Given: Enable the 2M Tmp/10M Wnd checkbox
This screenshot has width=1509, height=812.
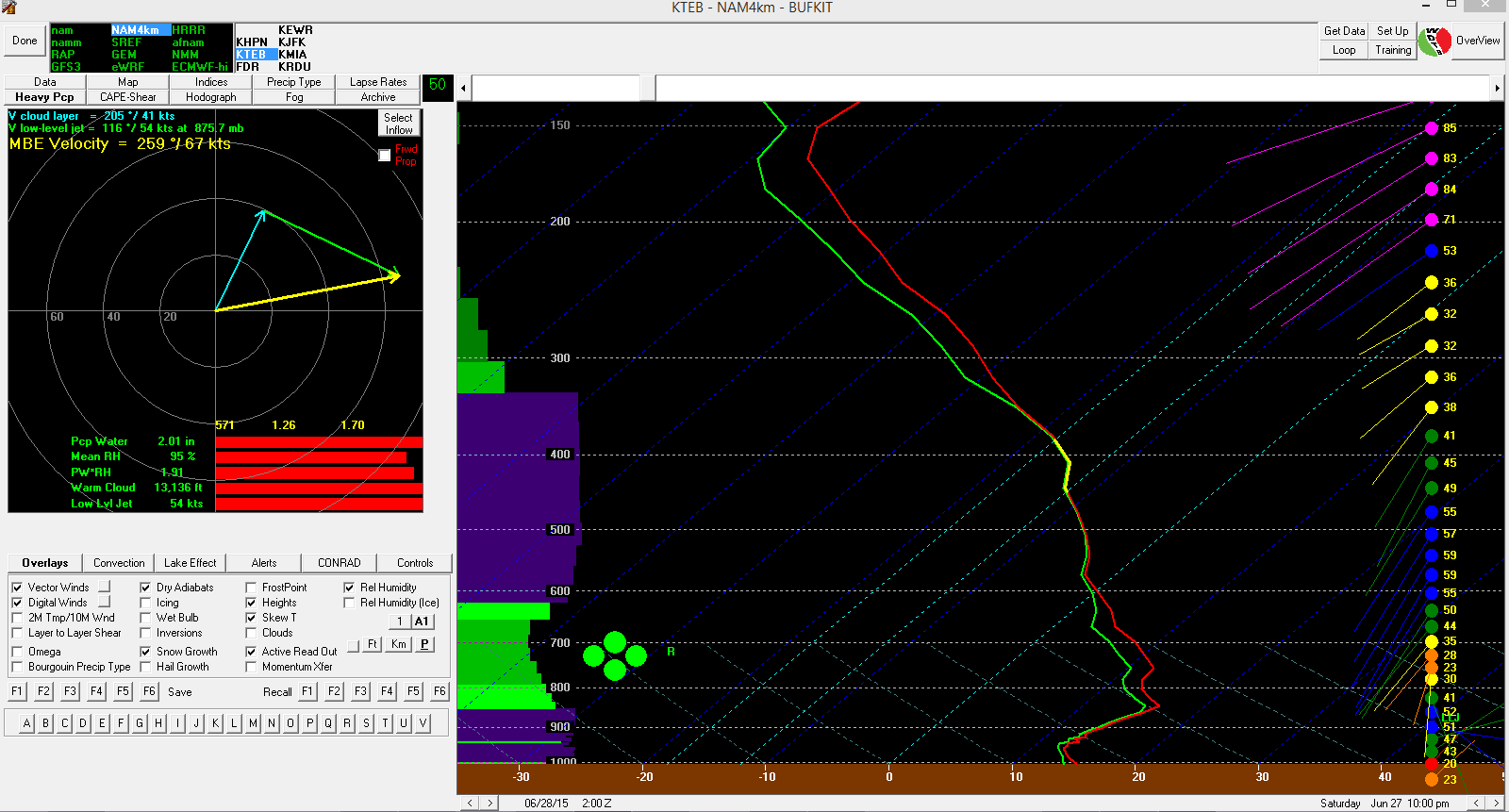Looking at the screenshot, I should pyautogui.click(x=17, y=618).
